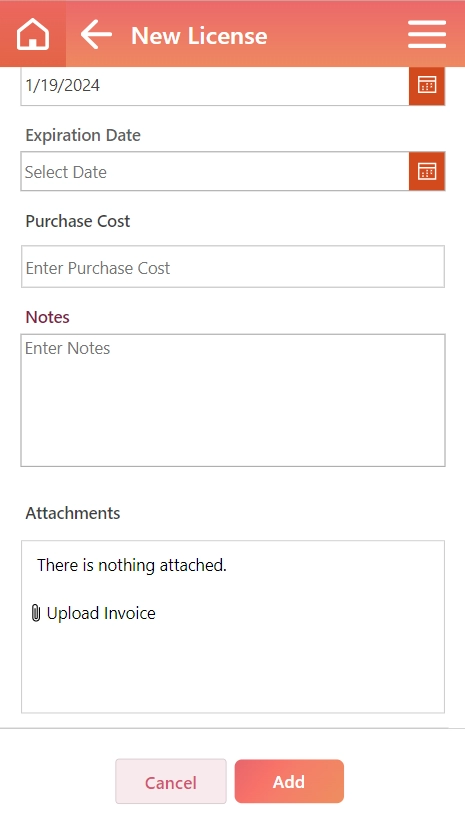Click into the Enter Purchase Cost field

point(233,267)
